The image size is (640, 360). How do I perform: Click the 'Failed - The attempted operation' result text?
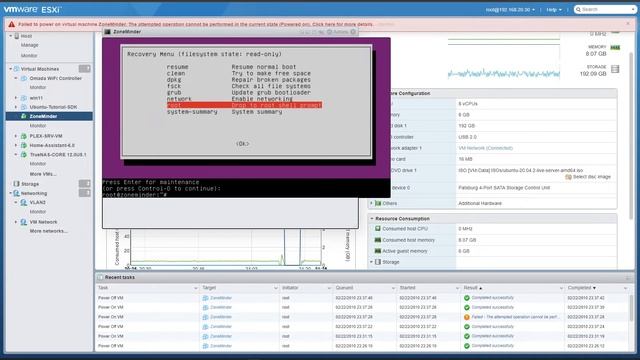(515, 317)
